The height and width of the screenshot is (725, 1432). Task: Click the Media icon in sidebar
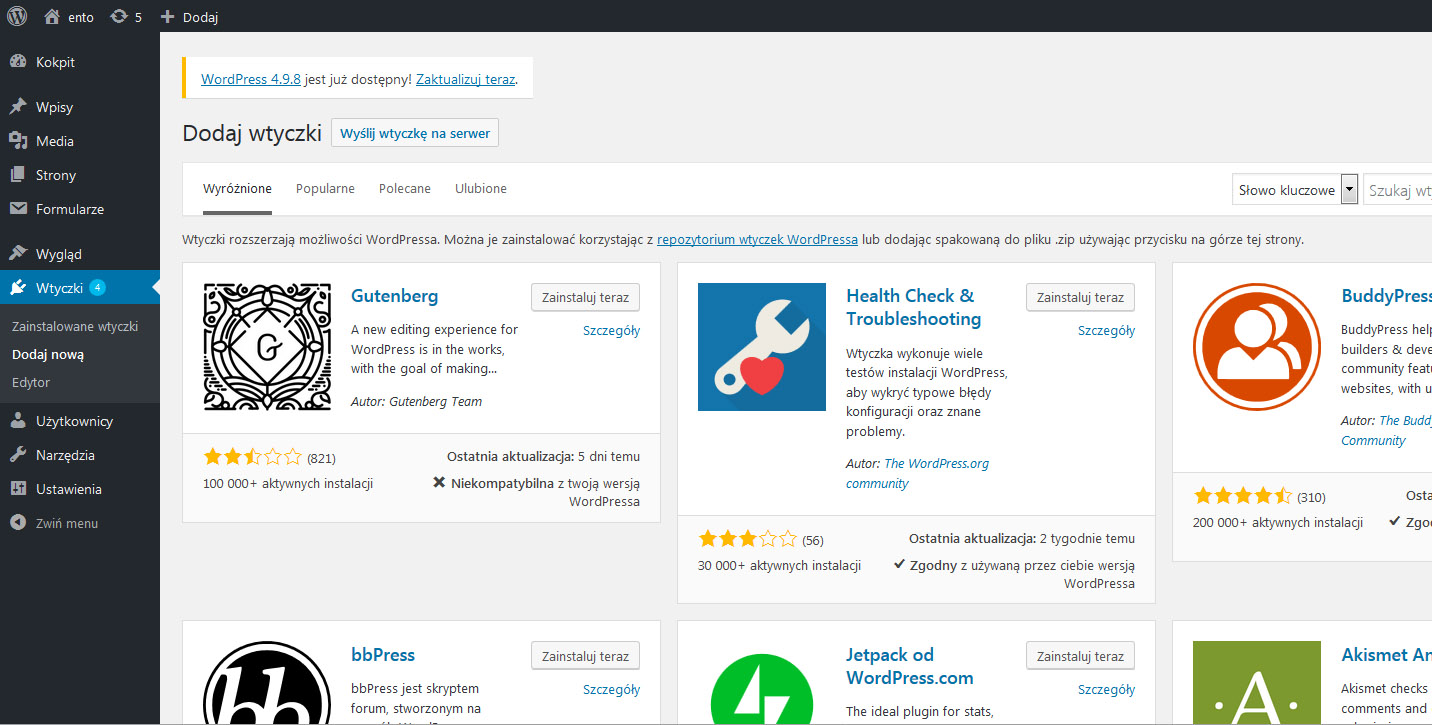click(18, 141)
